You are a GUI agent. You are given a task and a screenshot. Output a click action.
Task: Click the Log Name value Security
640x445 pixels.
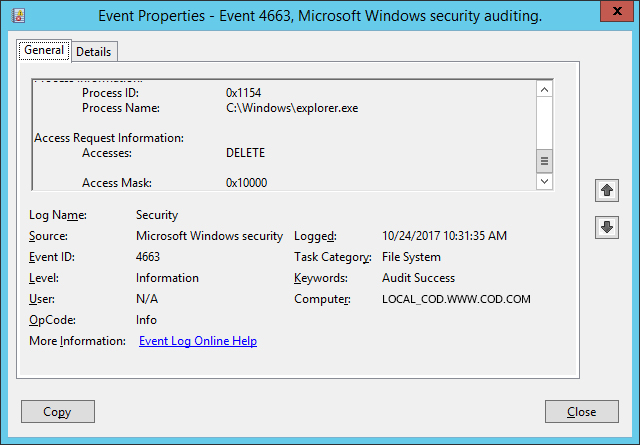click(157, 215)
